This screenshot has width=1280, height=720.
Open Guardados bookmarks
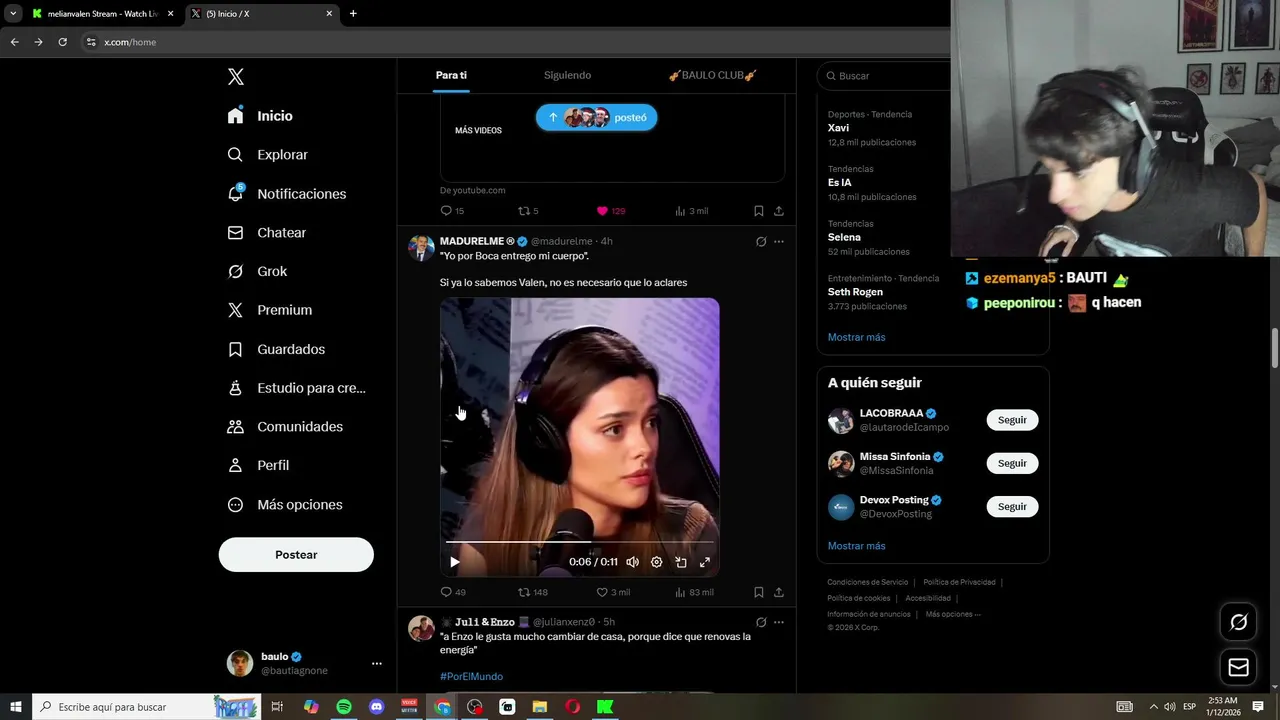click(x=276, y=349)
